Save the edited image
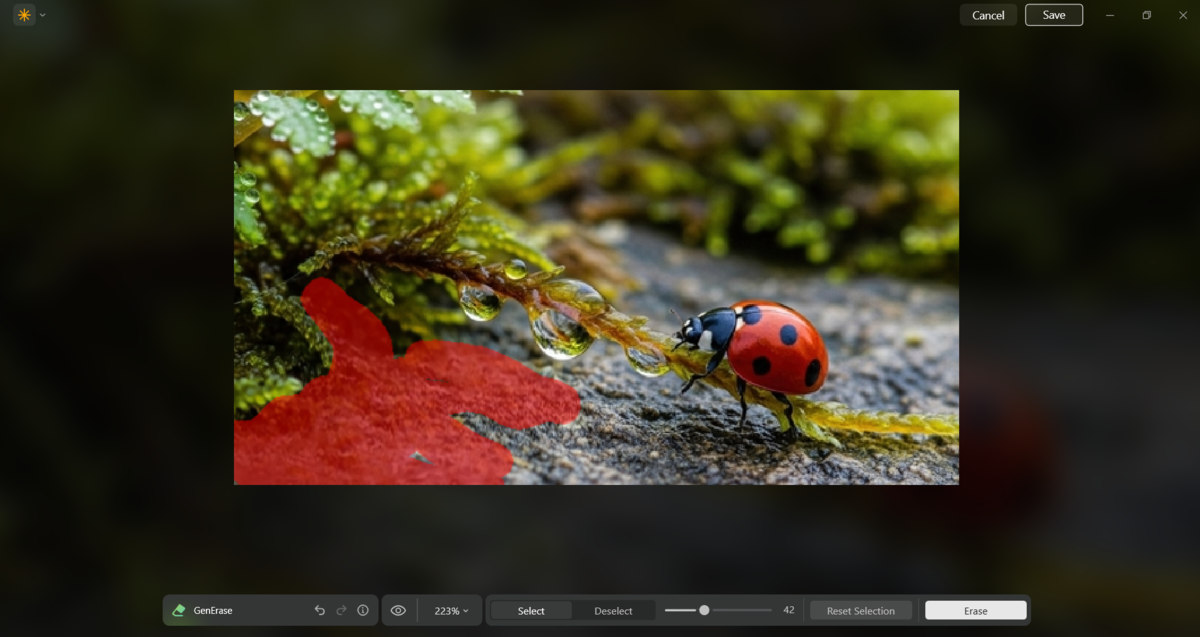 1054,15
